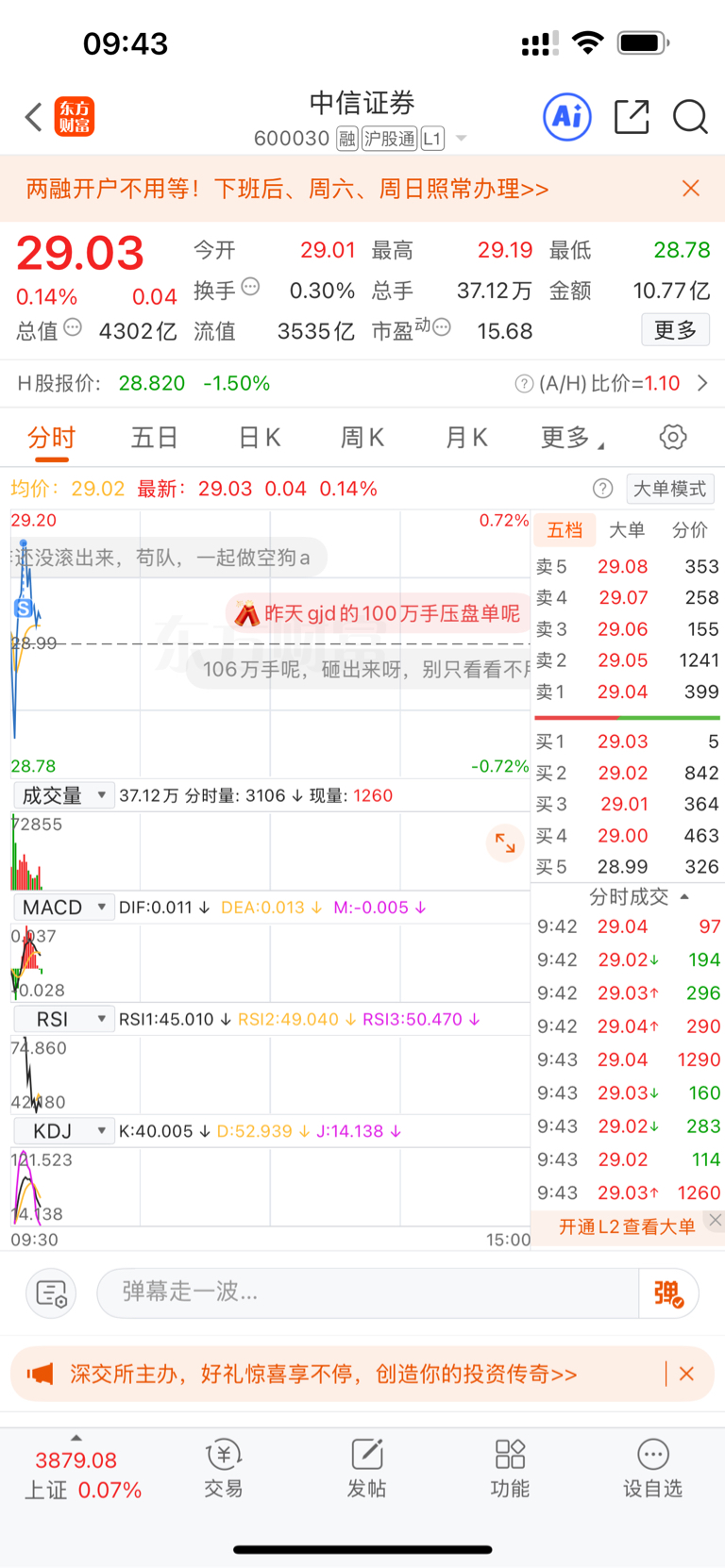Tap help icon beside 大单模式
This screenshot has width=725, height=1568.
pos(602,489)
